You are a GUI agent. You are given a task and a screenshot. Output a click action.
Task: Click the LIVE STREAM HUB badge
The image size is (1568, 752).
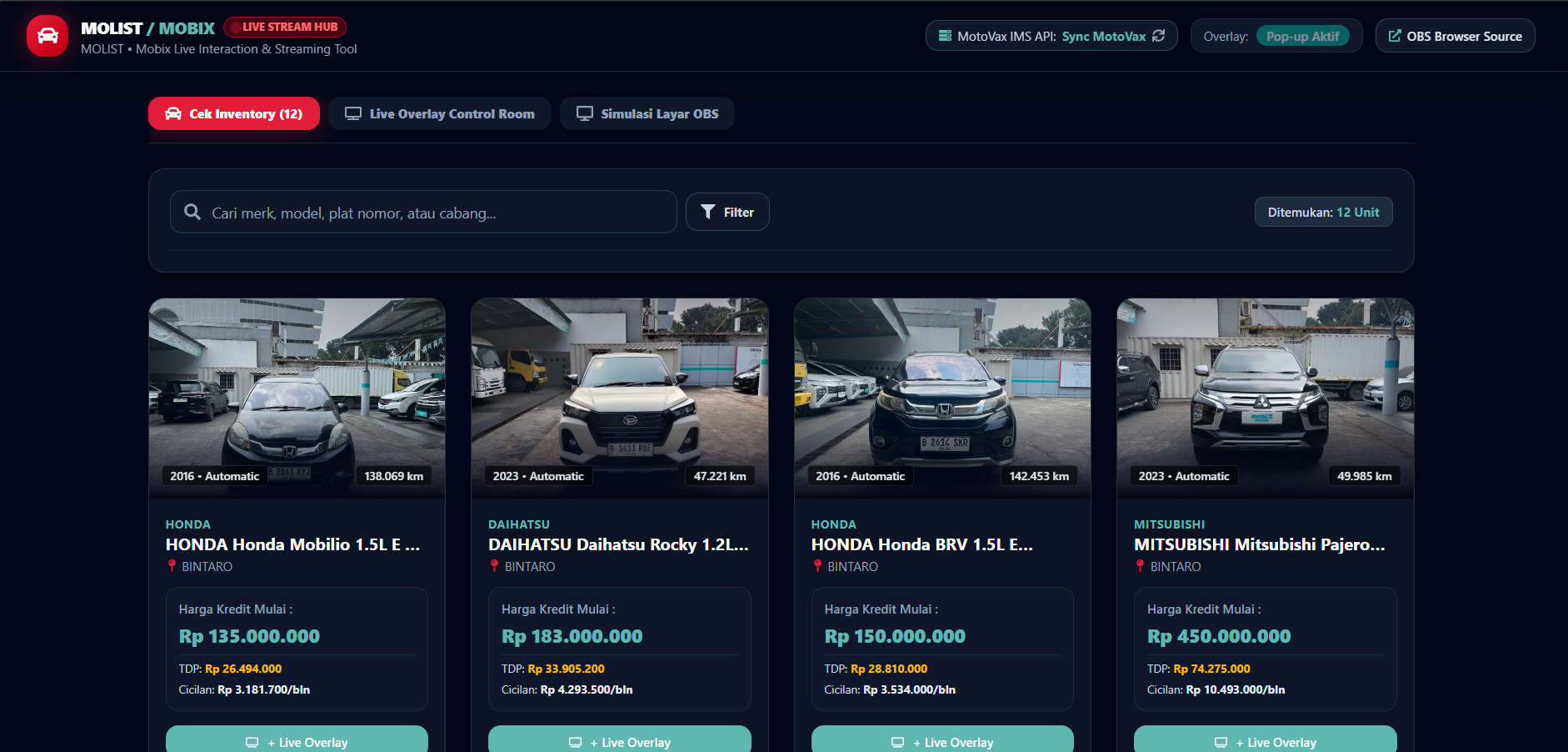284,27
